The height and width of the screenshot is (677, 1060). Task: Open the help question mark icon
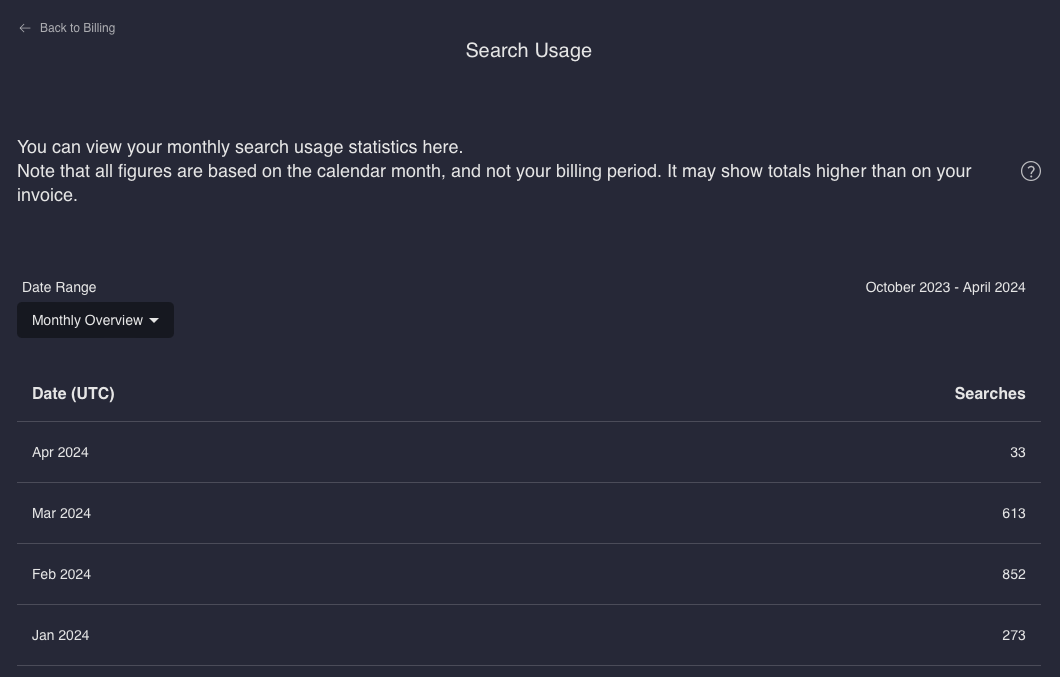1030,171
